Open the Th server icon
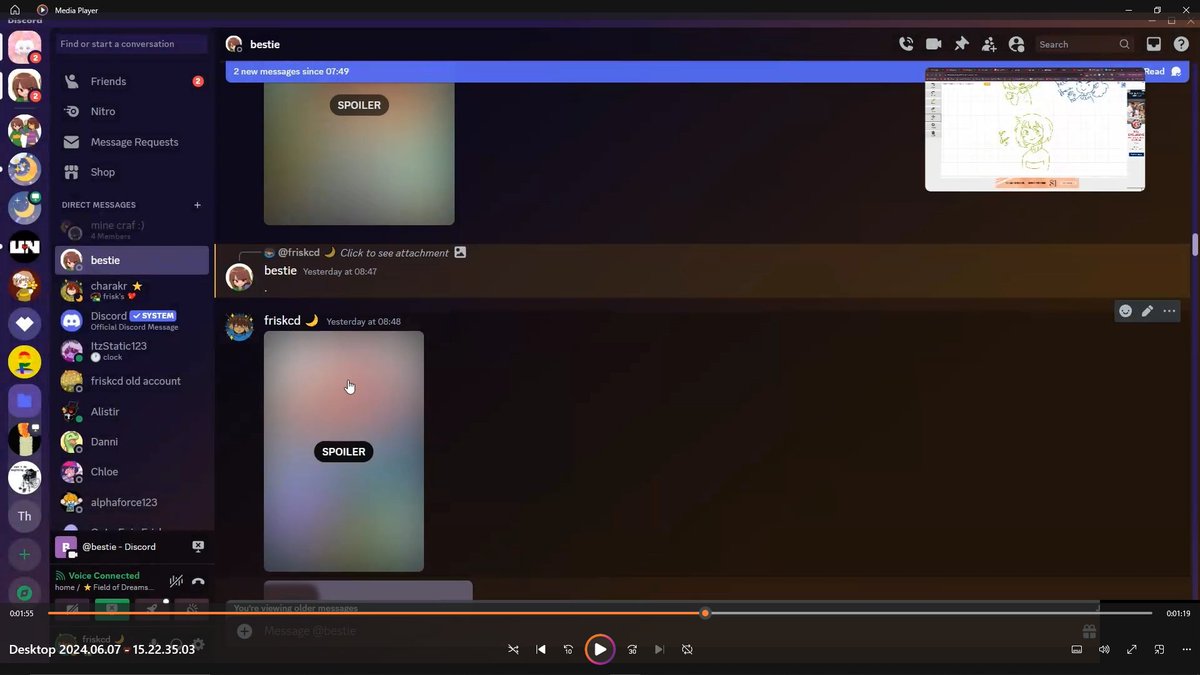 pos(25,516)
